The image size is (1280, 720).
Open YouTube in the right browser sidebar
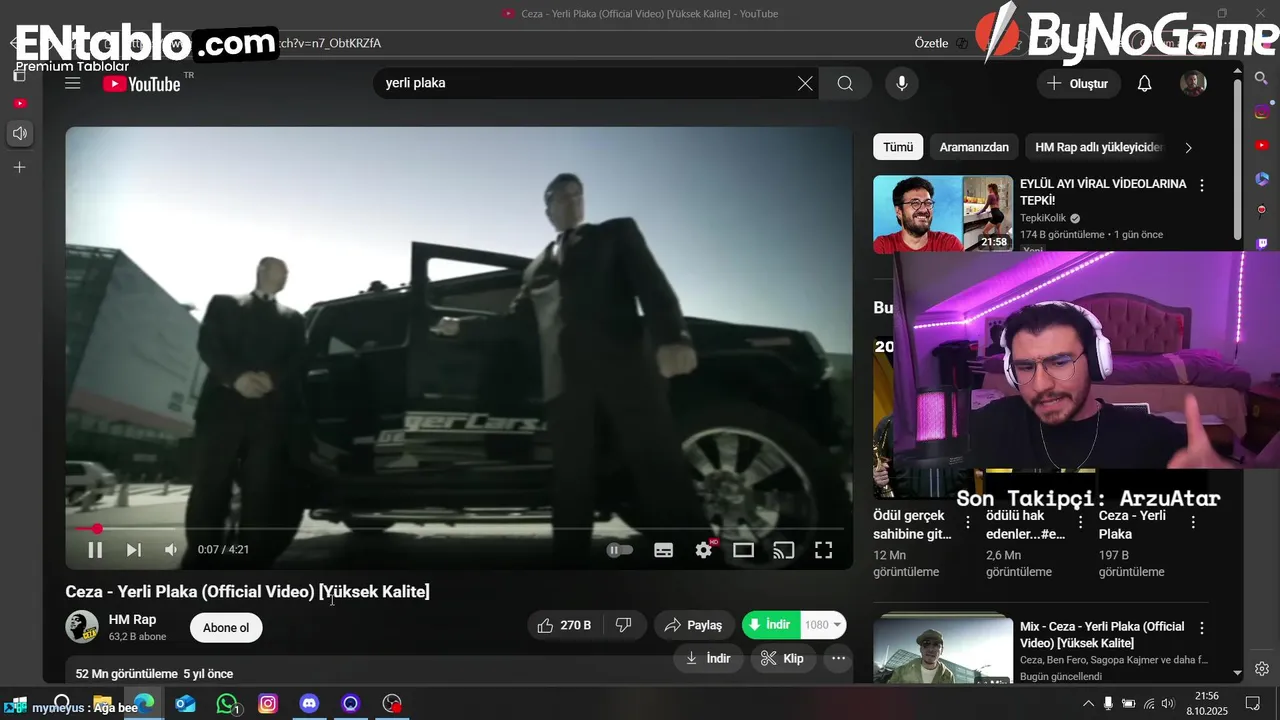click(1262, 145)
